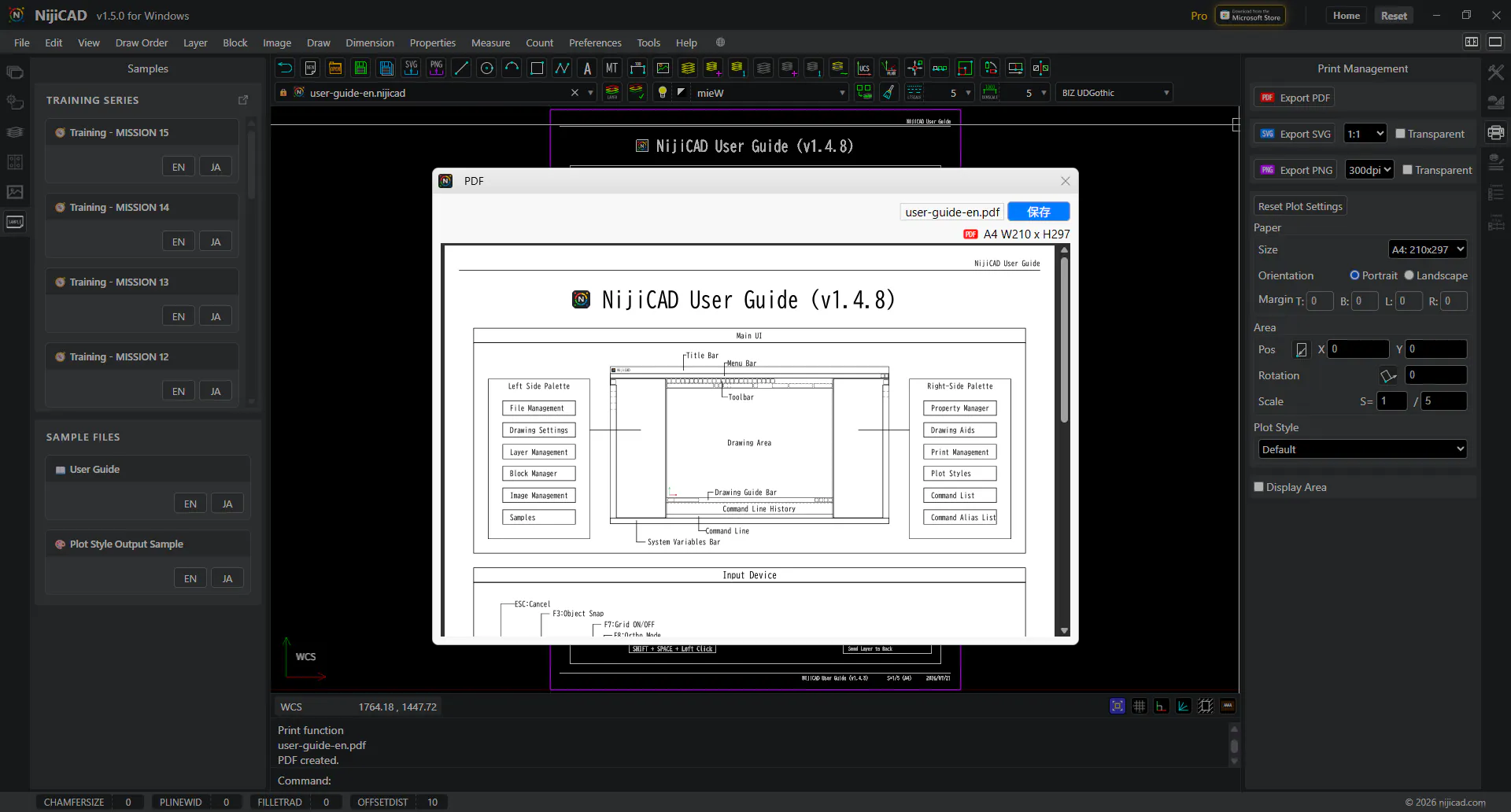Screen dimensions: 1511x812
Task: Expand the open-file list dropdown arrow
Action: click(x=590, y=93)
